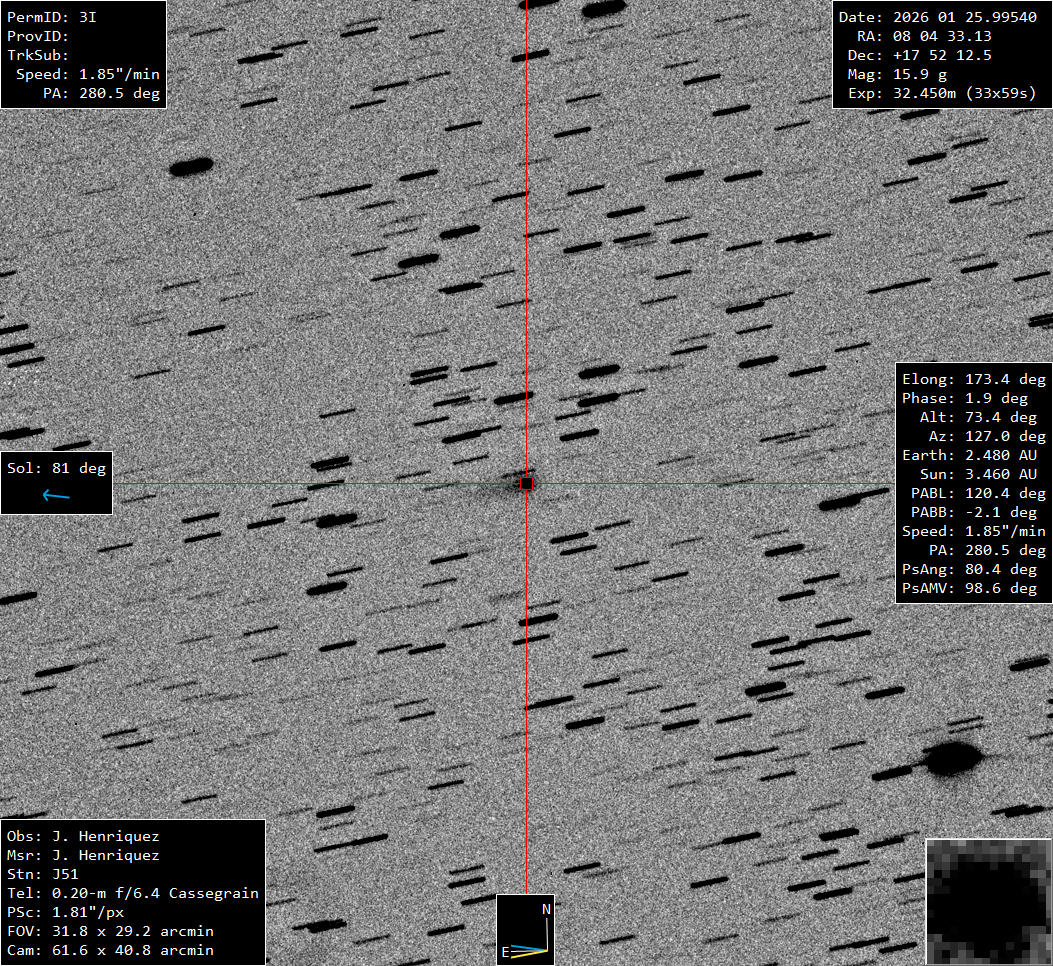The width and height of the screenshot is (1053, 966).
Task: Click the Exp: 32.450m (33x59s) line
Action: [937, 93]
